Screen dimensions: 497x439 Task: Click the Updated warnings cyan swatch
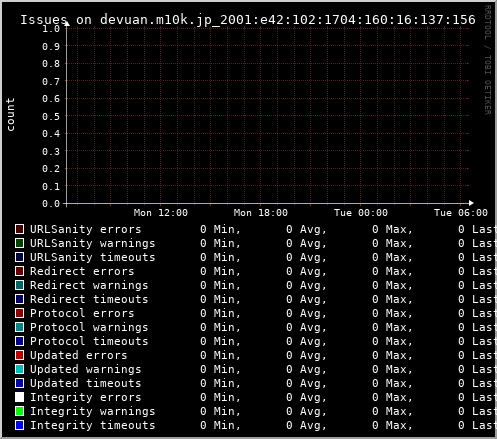pos(19,369)
